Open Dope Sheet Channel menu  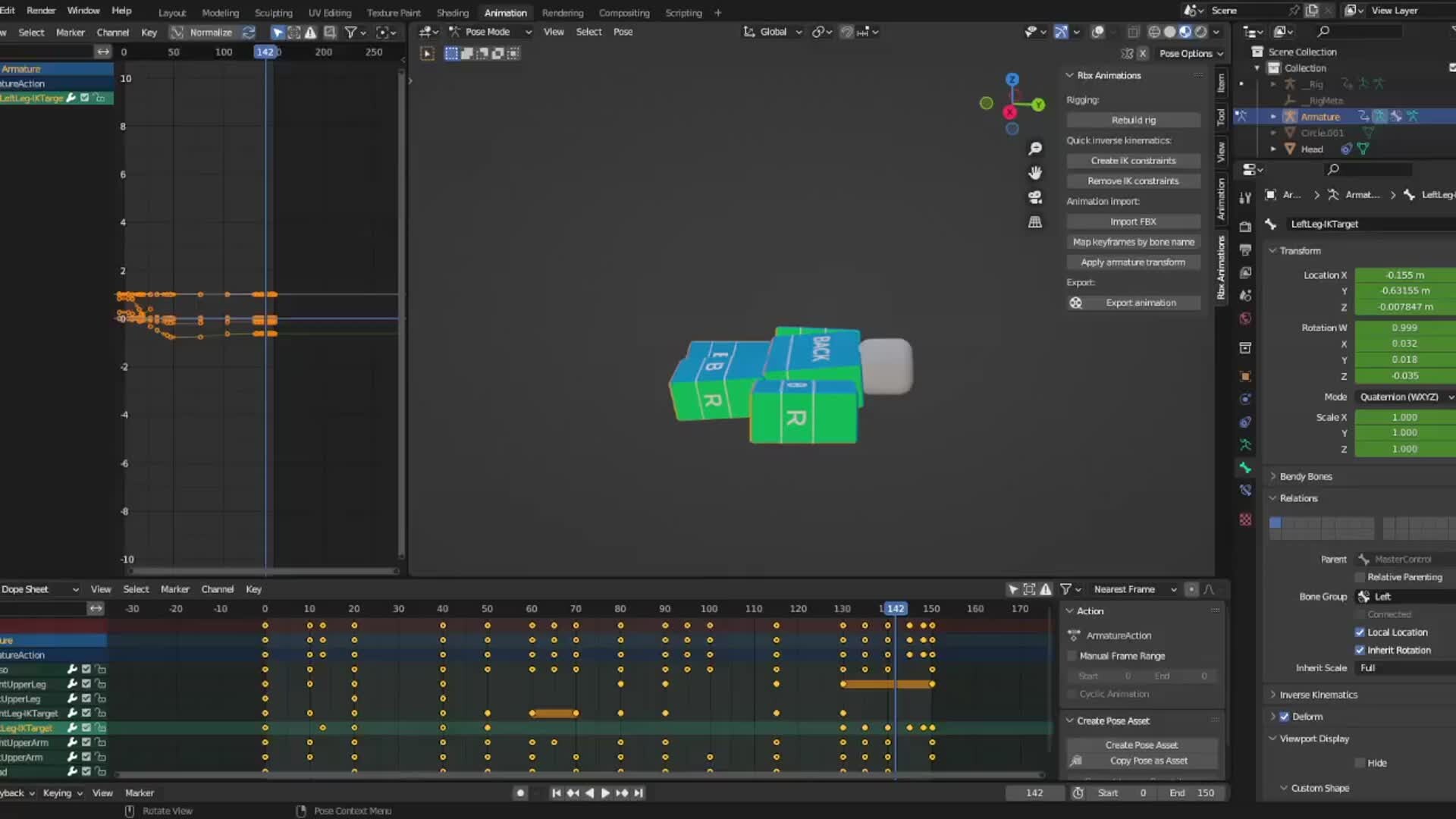click(217, 589)
